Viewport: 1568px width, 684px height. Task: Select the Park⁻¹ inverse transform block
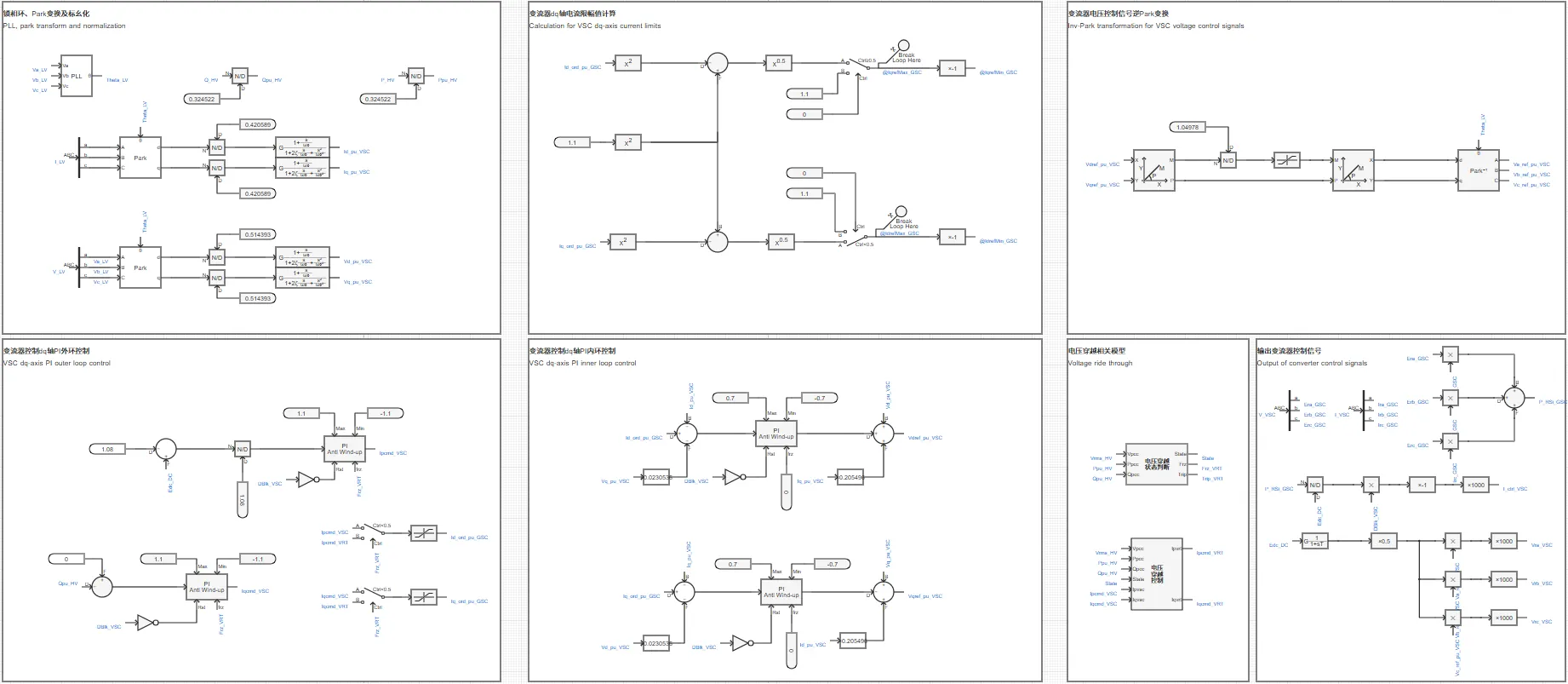click(1479, 170)
